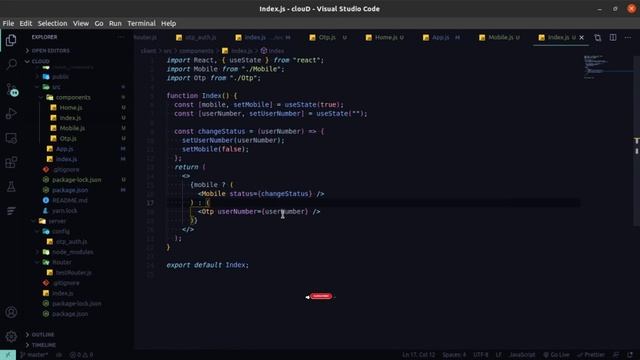Collapse the server folder
The height and width of the screenshot is (360, 640).
tap(57, 221)
